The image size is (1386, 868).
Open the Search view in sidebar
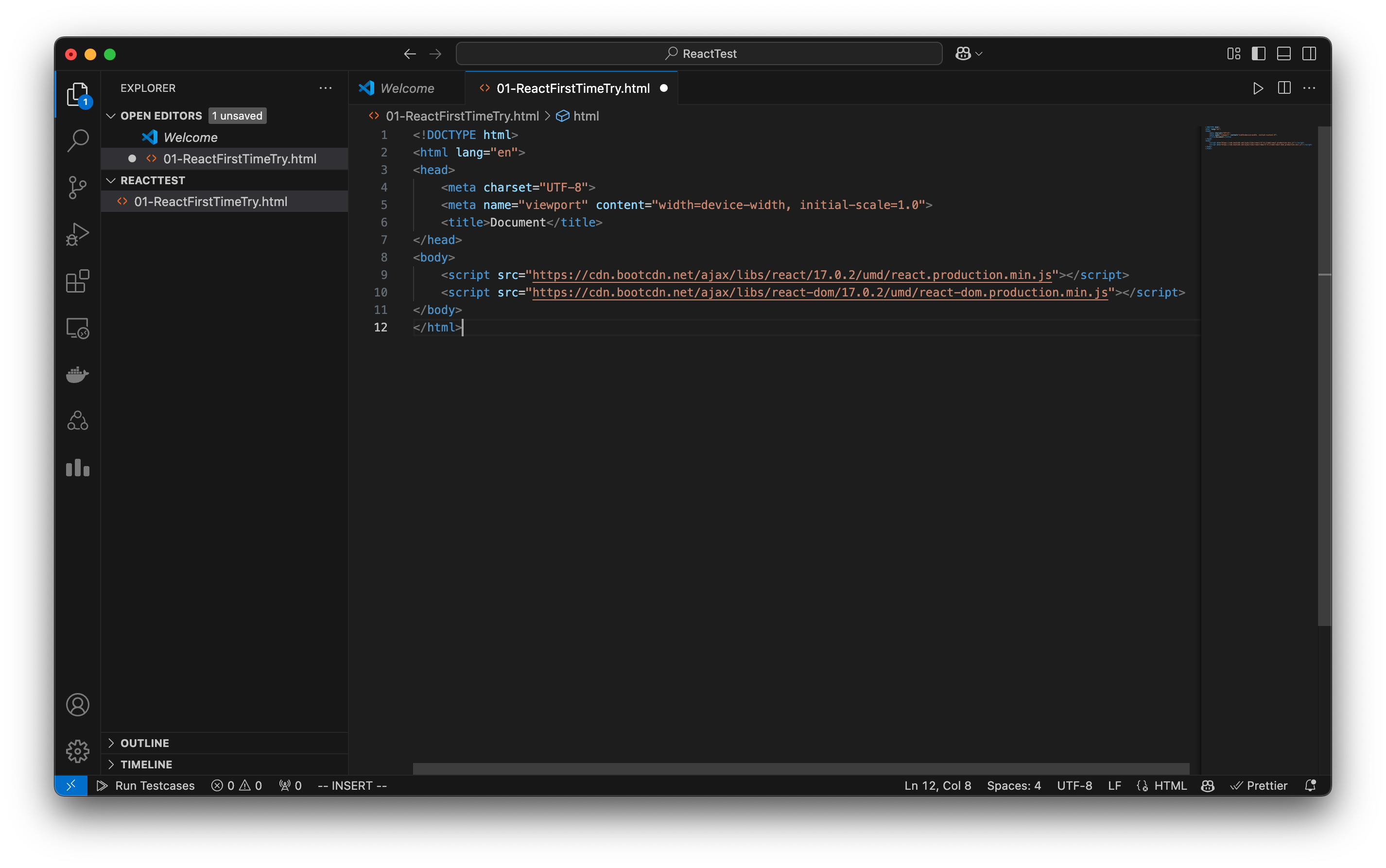[77, 139]
